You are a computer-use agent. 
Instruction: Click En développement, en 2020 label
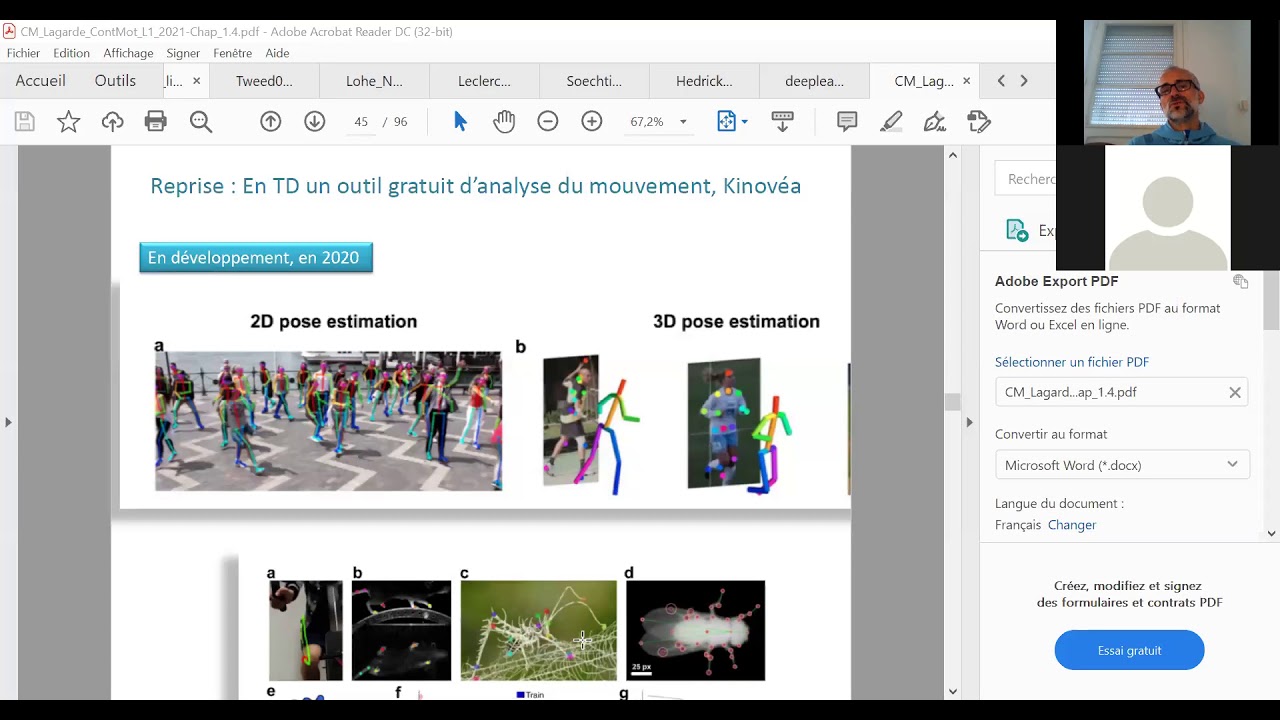(255, 258)
